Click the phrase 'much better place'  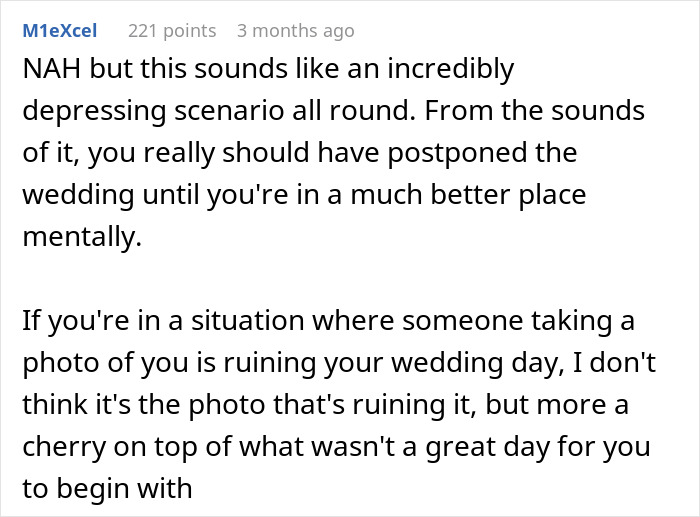click(x=468, y=195)
